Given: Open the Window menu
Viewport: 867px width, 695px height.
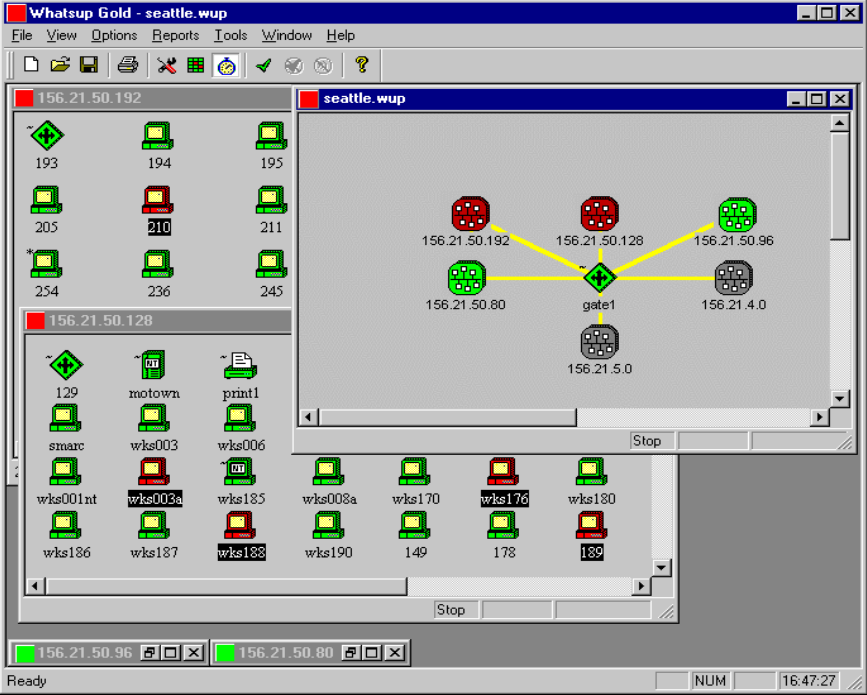Looking at the screenshot, I should 286,35.
